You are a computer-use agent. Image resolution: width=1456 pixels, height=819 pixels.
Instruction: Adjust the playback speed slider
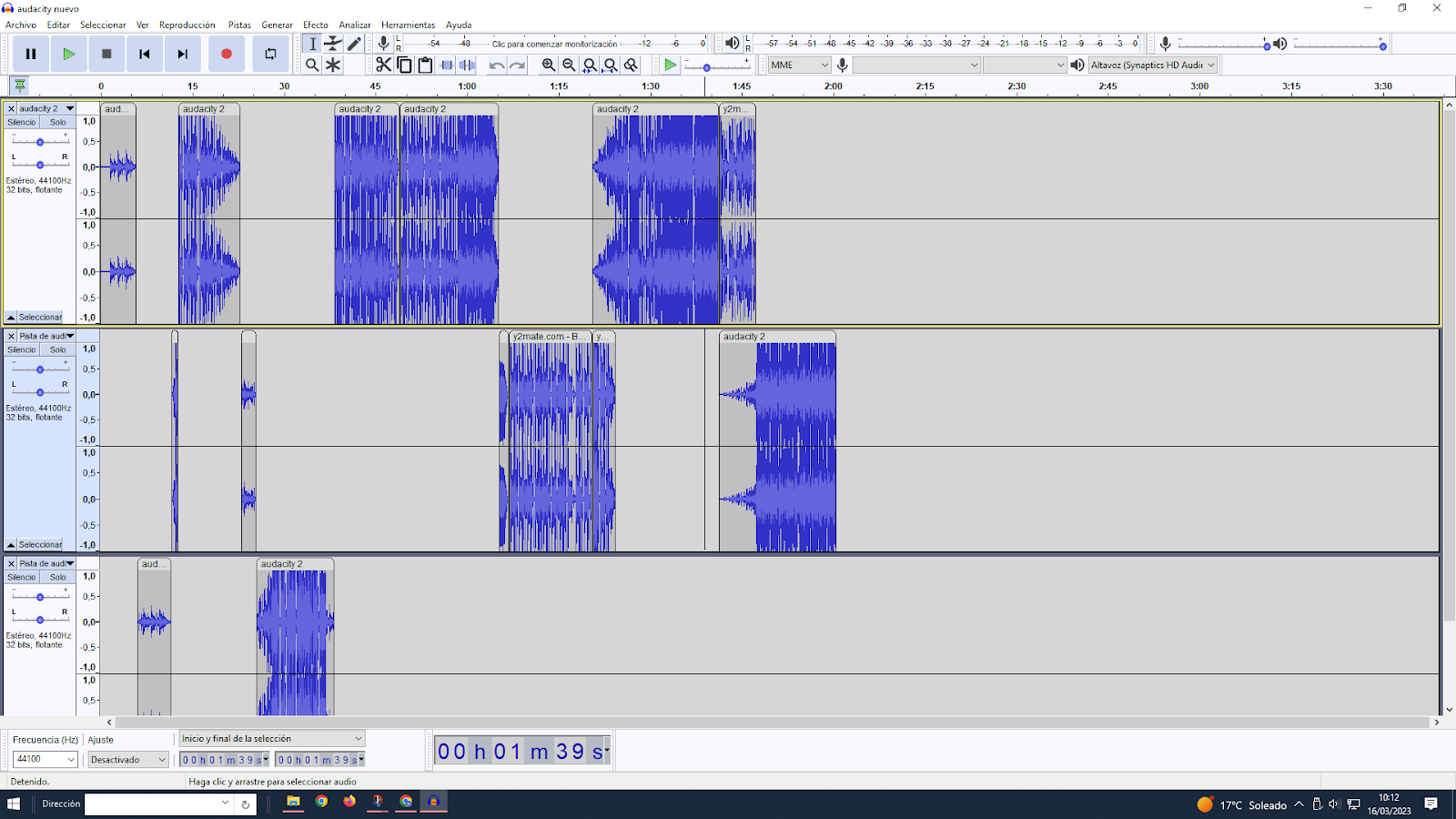[717, 66]
